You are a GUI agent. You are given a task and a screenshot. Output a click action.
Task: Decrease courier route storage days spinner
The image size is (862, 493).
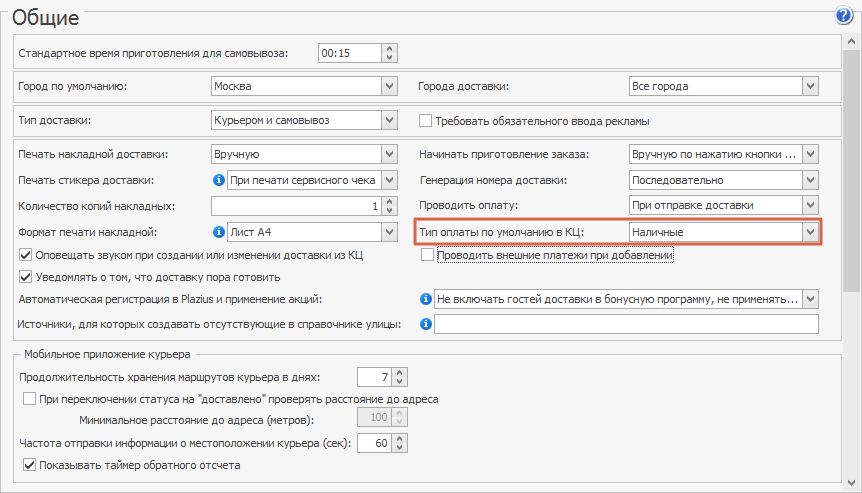point(400,381)
